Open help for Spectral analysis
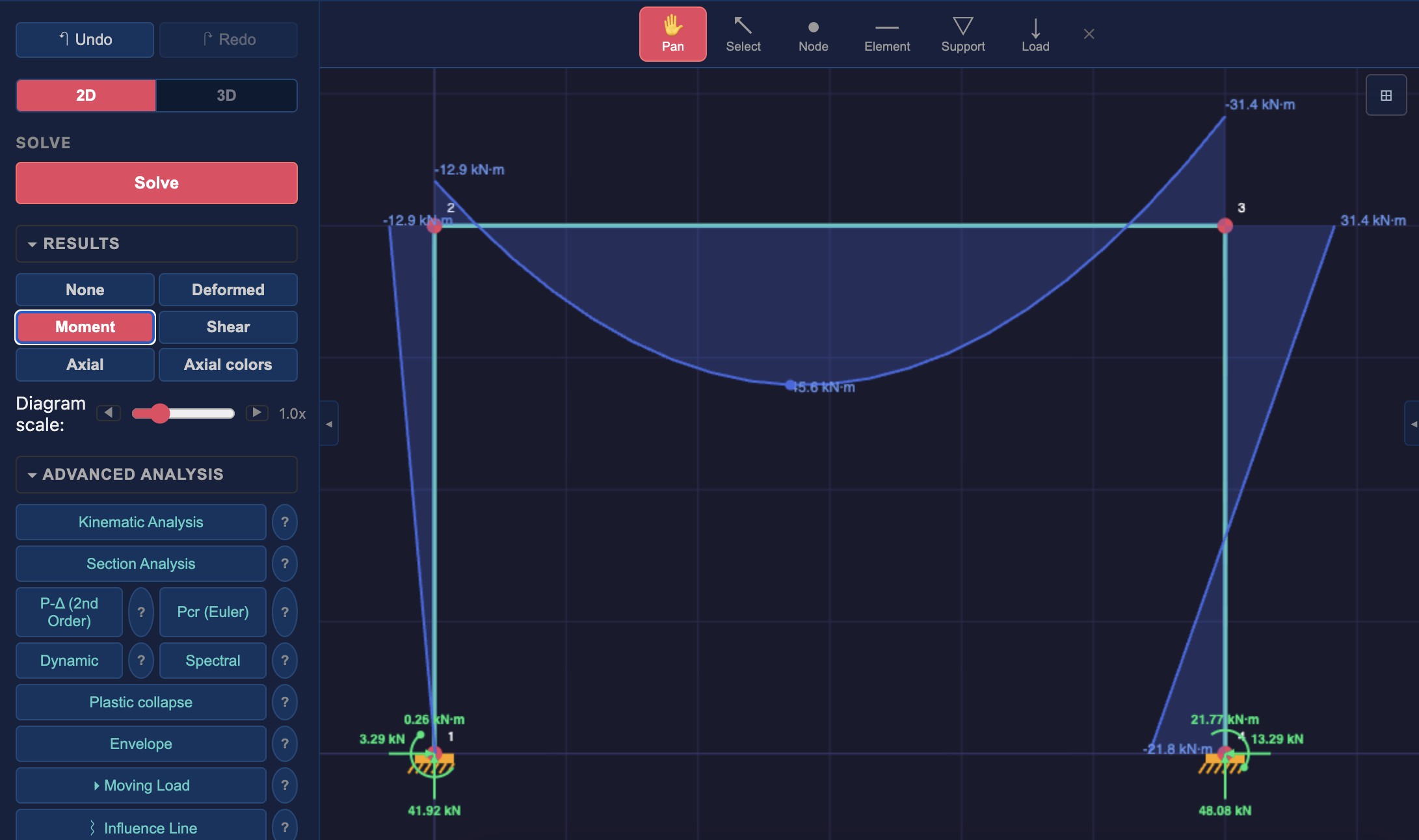1419x840 pixels. tap(285, 661)
